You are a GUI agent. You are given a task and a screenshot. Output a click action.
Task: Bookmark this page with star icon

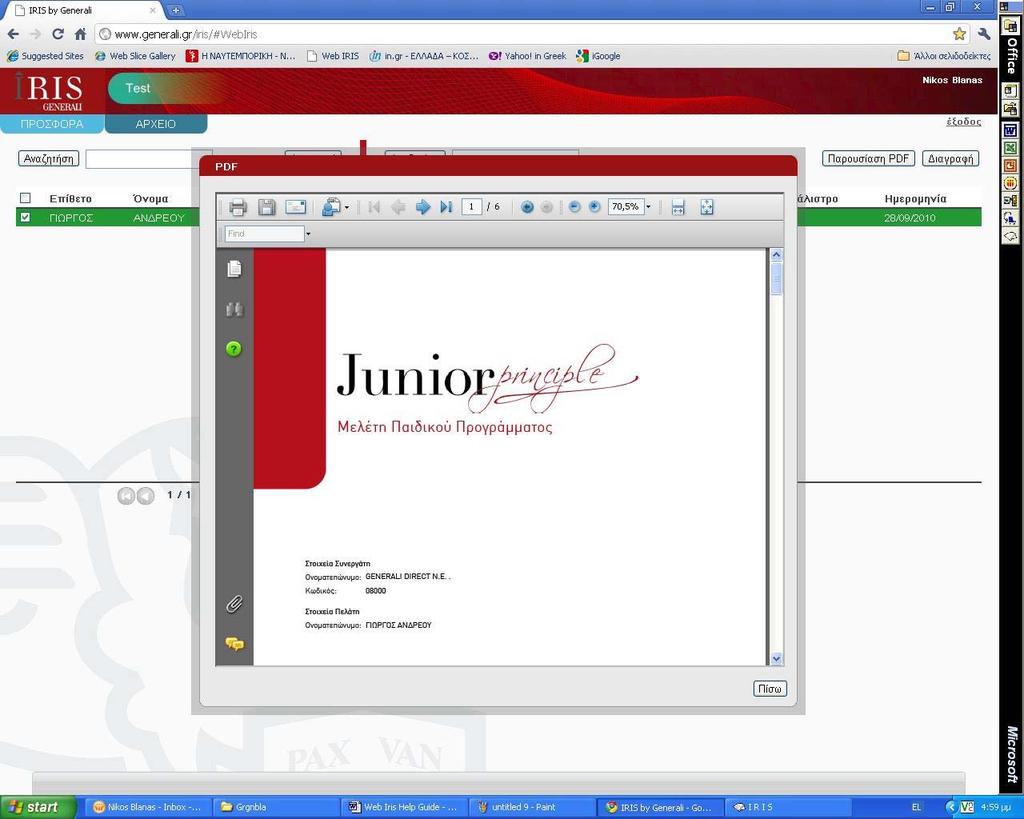[959, 34]
